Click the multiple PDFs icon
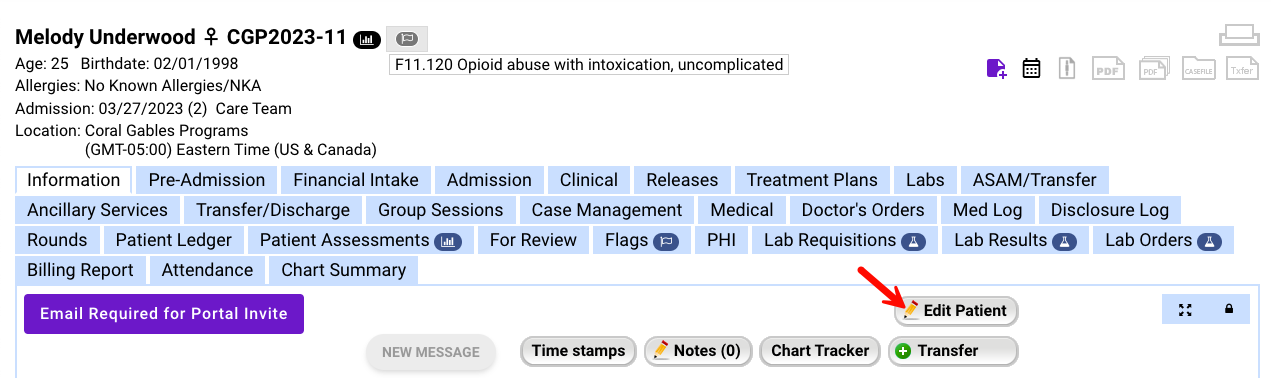Viewport: 1271px width, 378px height. click(x=1155, y=68)
